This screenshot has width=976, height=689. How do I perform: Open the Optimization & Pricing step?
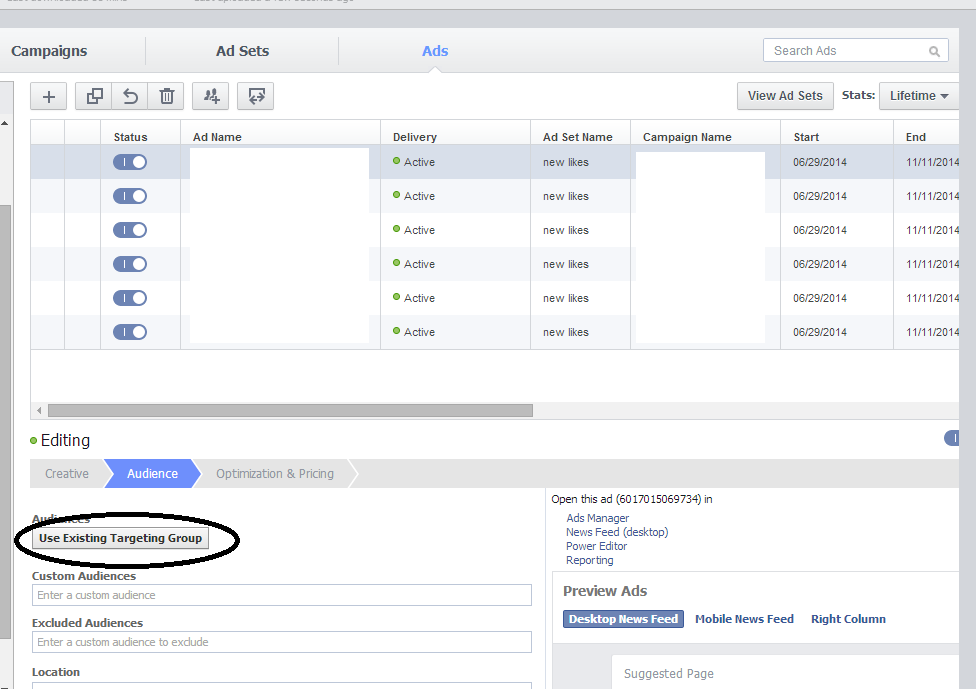pos(274,474)
